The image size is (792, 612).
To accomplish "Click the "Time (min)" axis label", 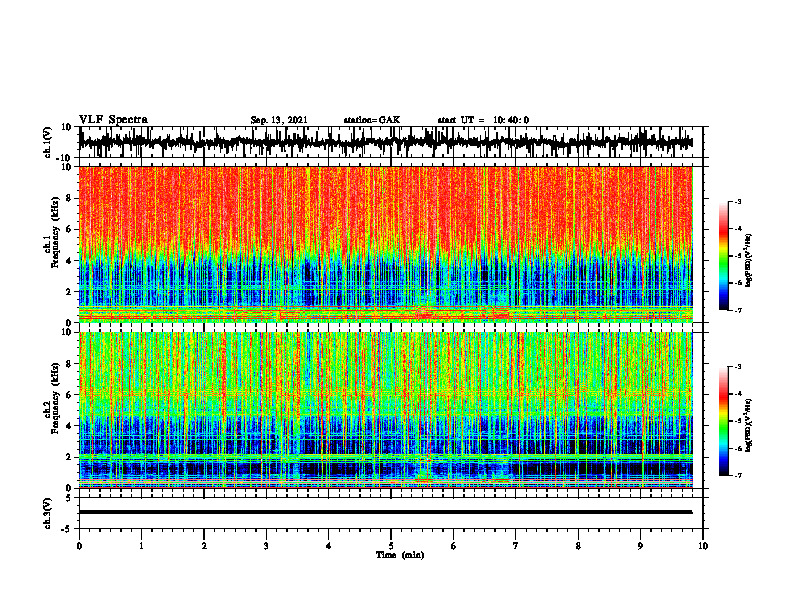I will [400, 555].
